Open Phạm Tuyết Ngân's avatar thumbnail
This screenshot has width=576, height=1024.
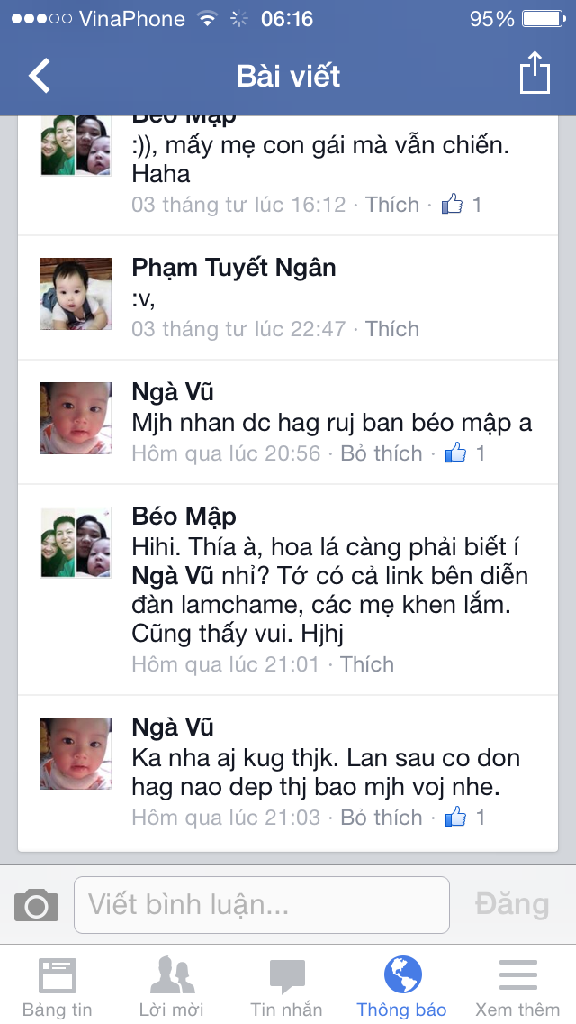pos(76,294)
